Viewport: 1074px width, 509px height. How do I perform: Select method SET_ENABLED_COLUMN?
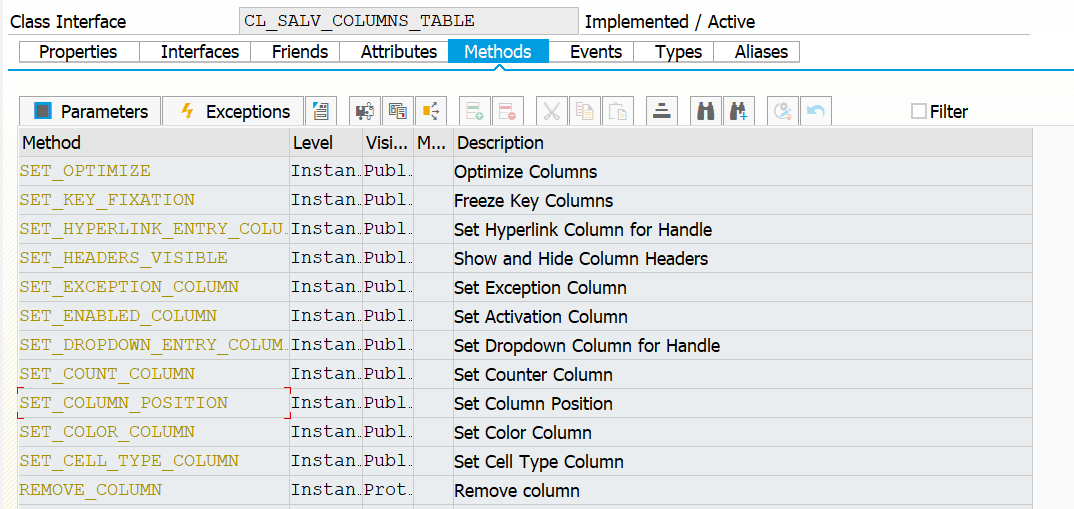click(154, 316)
